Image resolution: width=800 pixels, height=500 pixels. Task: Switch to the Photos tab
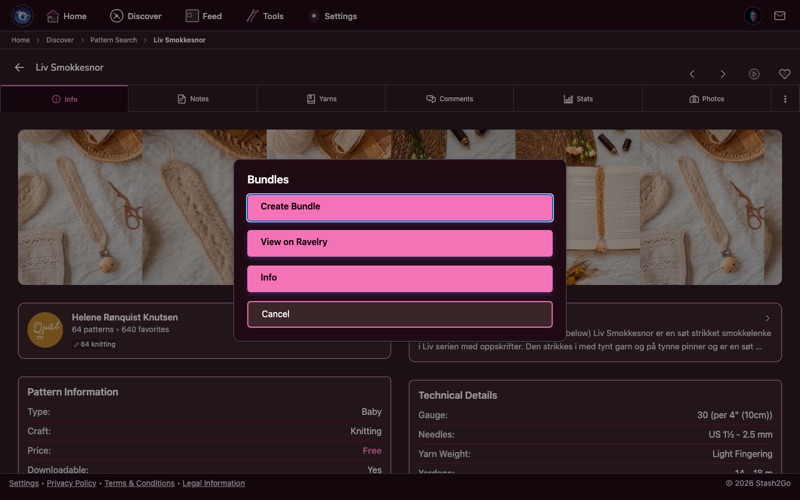[x=707, y=99]
